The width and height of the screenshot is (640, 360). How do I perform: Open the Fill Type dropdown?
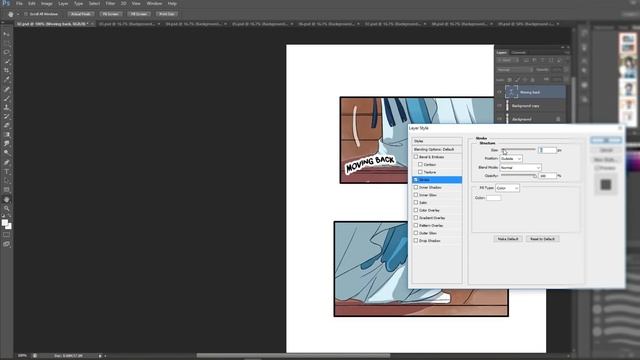507,188
